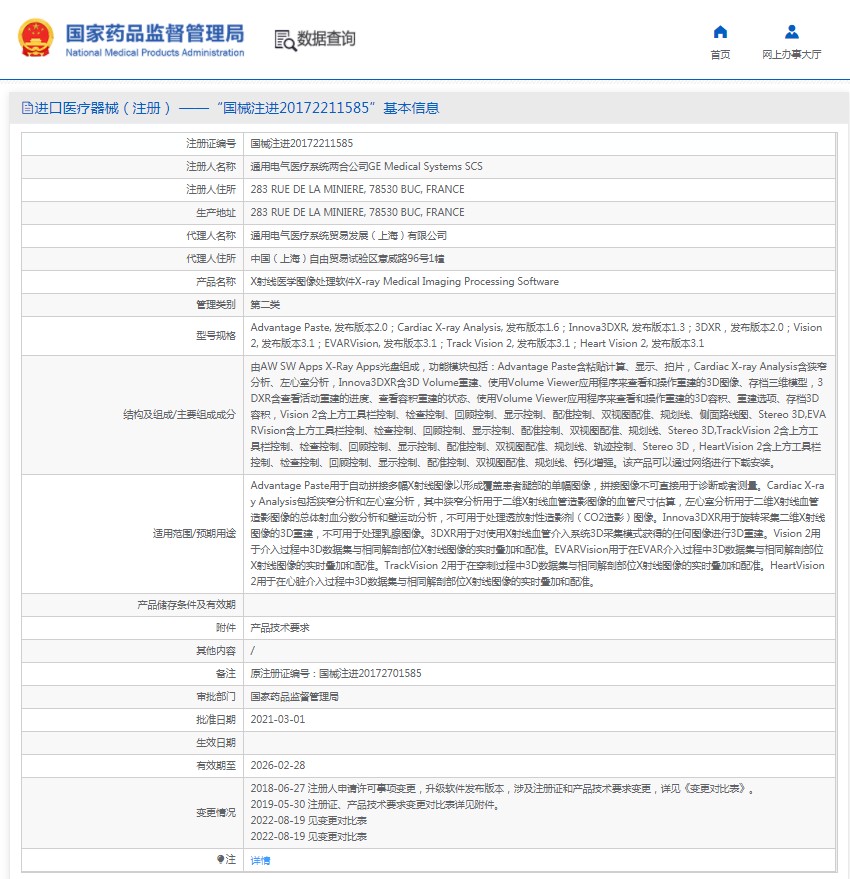Click the 数据查询 heading text
Image resolution: width=850 pixels, height=879 pixels.
(326, 39)
